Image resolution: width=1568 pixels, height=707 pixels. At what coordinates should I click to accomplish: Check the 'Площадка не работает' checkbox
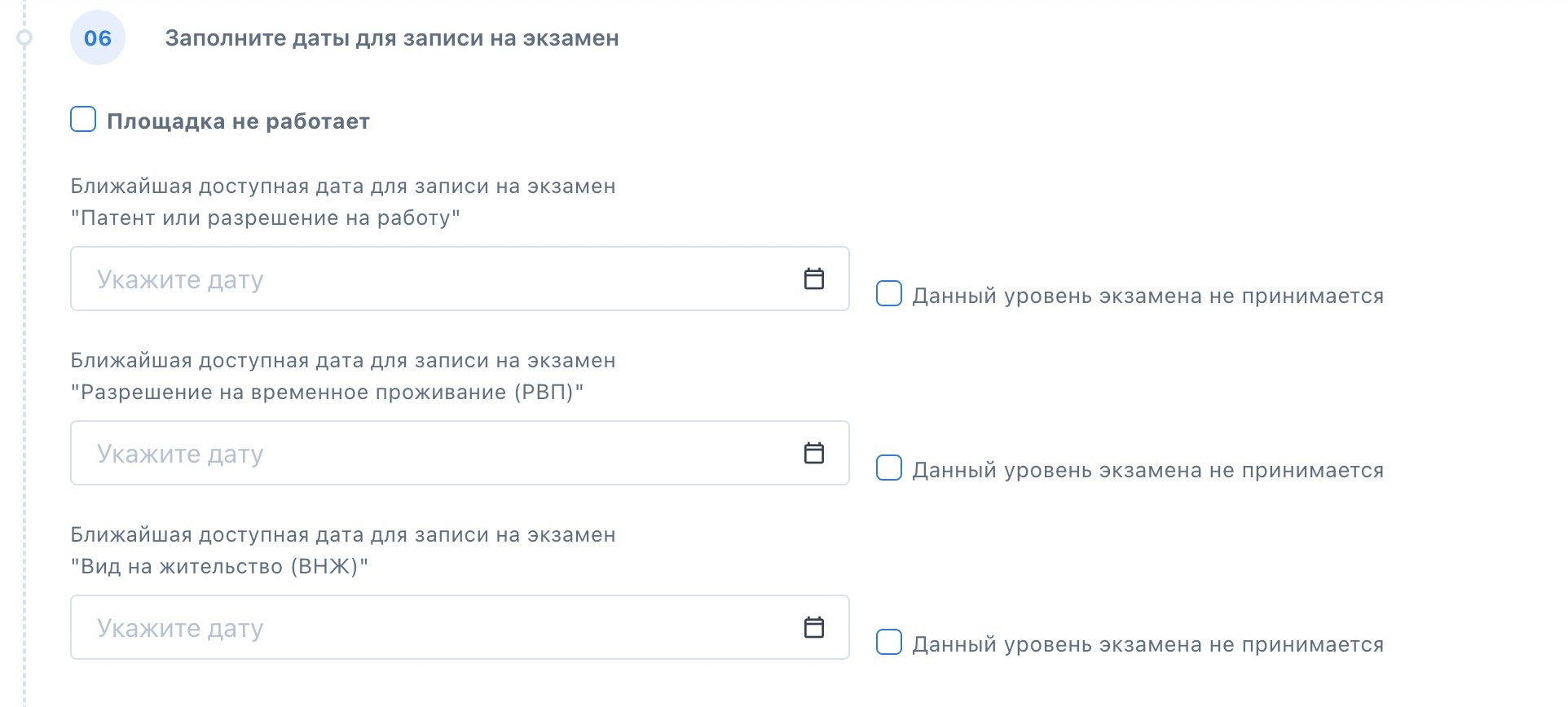coord(83,119)
